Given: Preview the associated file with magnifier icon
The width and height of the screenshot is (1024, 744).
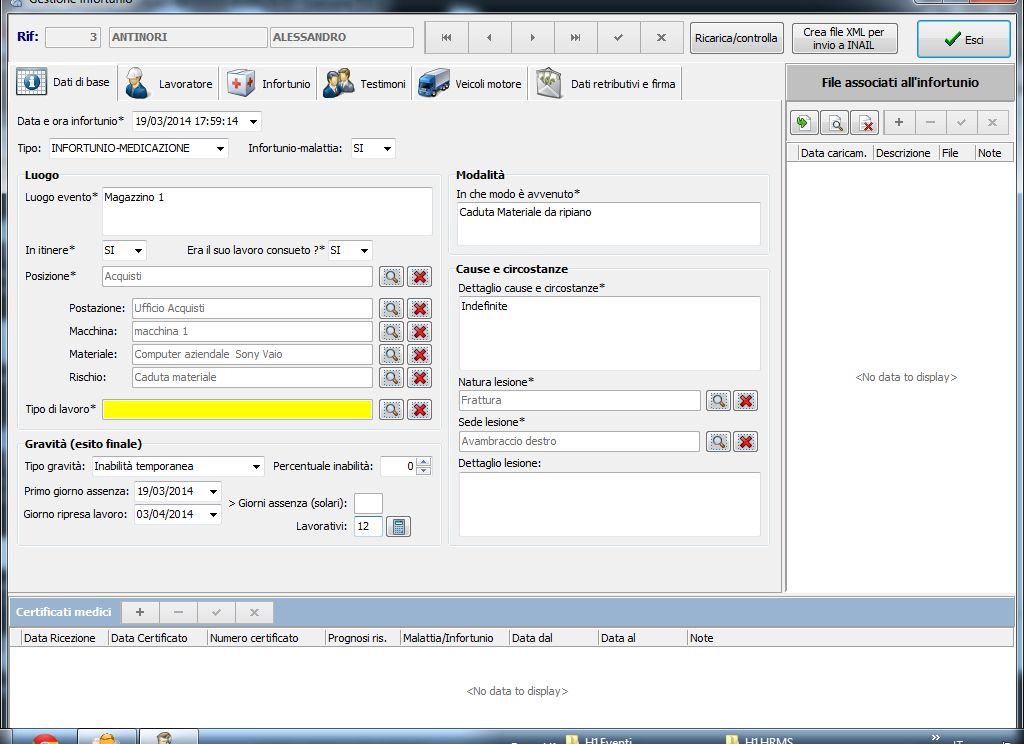Looking at the screenshot, I should pyautogui.click(x=835, y=122).
